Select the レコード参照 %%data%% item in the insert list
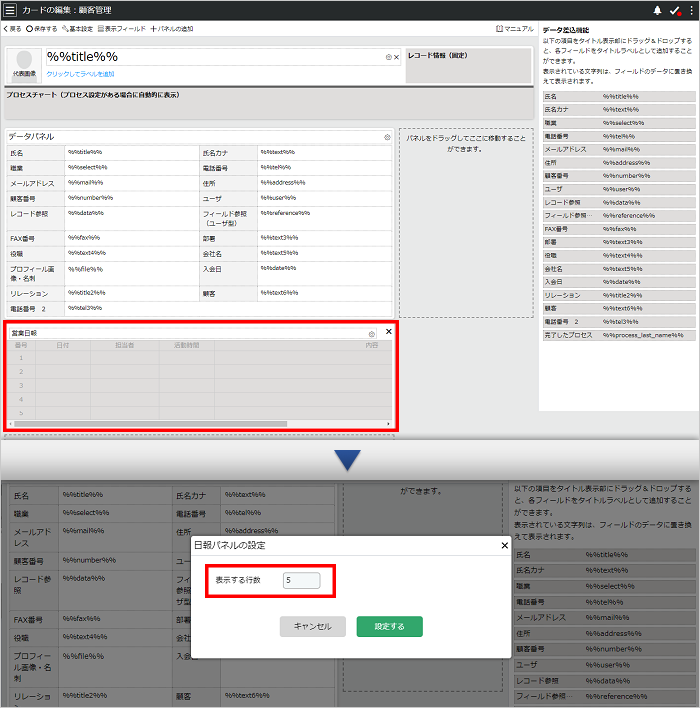The width and height of the screenshot is (700, 708). coord(619,203)
